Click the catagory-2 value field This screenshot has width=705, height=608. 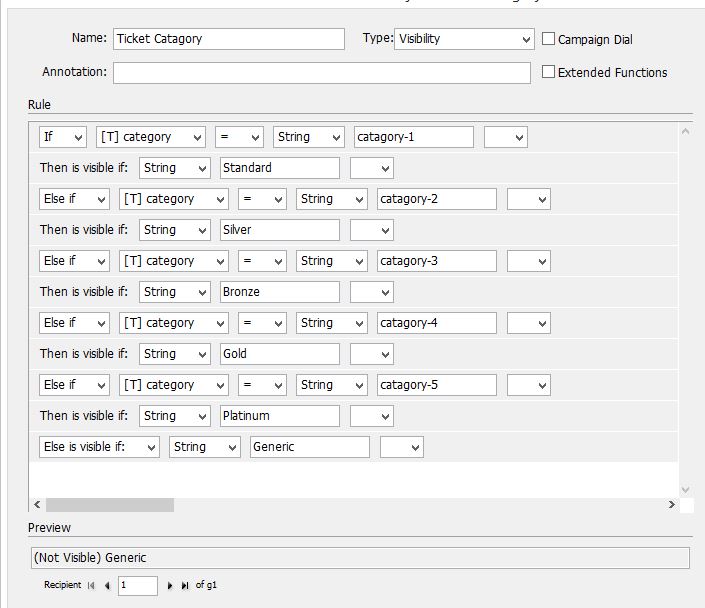click(x=437, y=199)
